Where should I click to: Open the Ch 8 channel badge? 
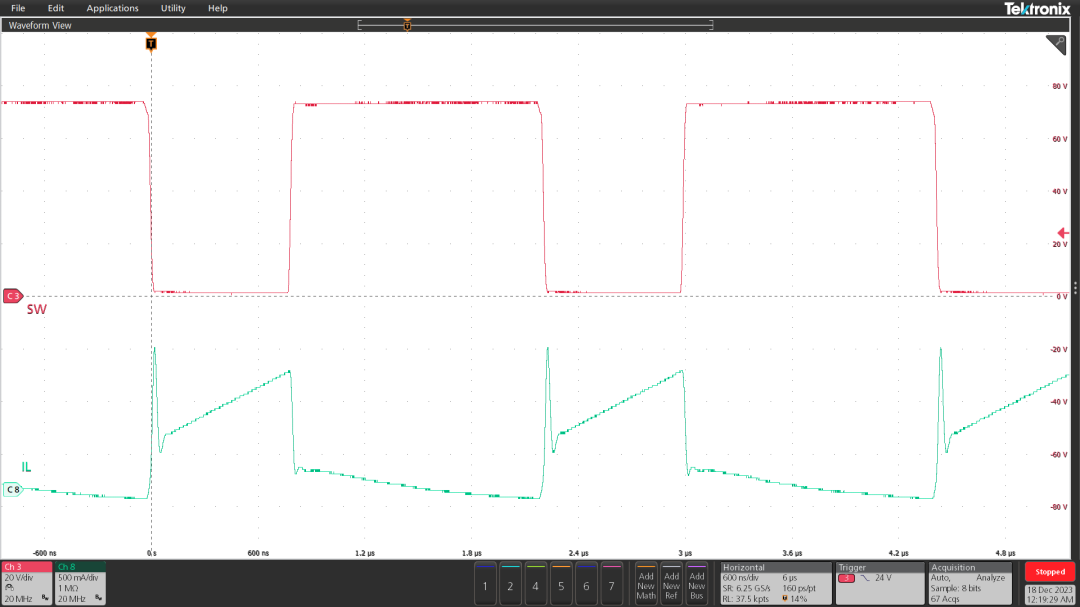[80, 583]
